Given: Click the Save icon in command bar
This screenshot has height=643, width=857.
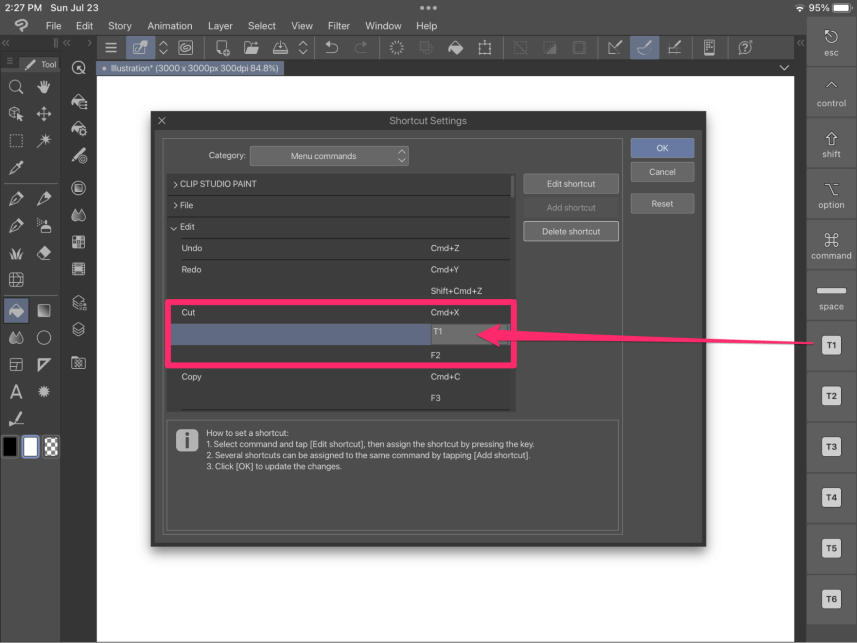Looking at the screenshot, I should pos(280,48).
